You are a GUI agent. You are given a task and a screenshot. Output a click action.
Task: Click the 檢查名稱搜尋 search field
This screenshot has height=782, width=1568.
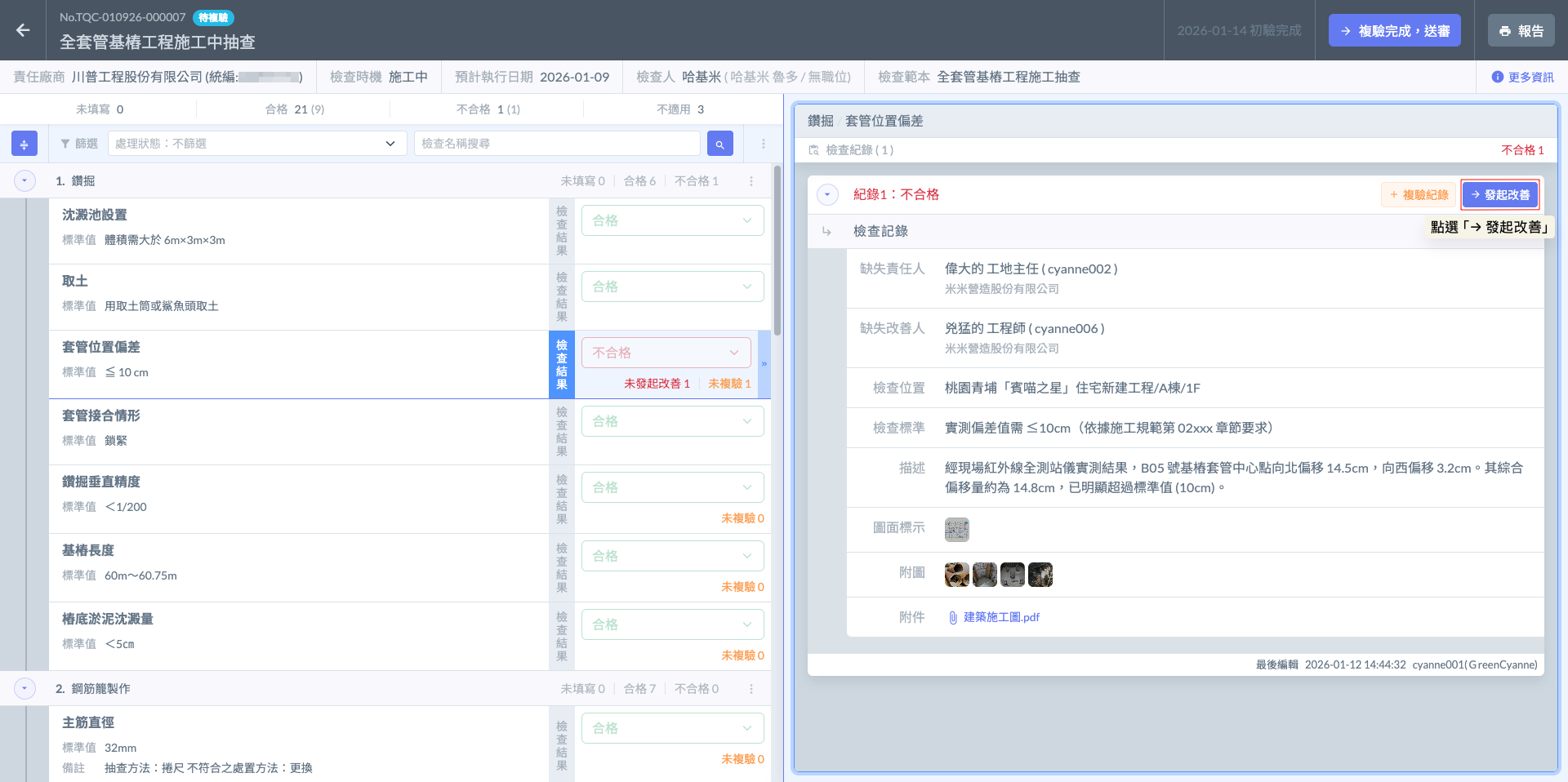coord(557,144)
